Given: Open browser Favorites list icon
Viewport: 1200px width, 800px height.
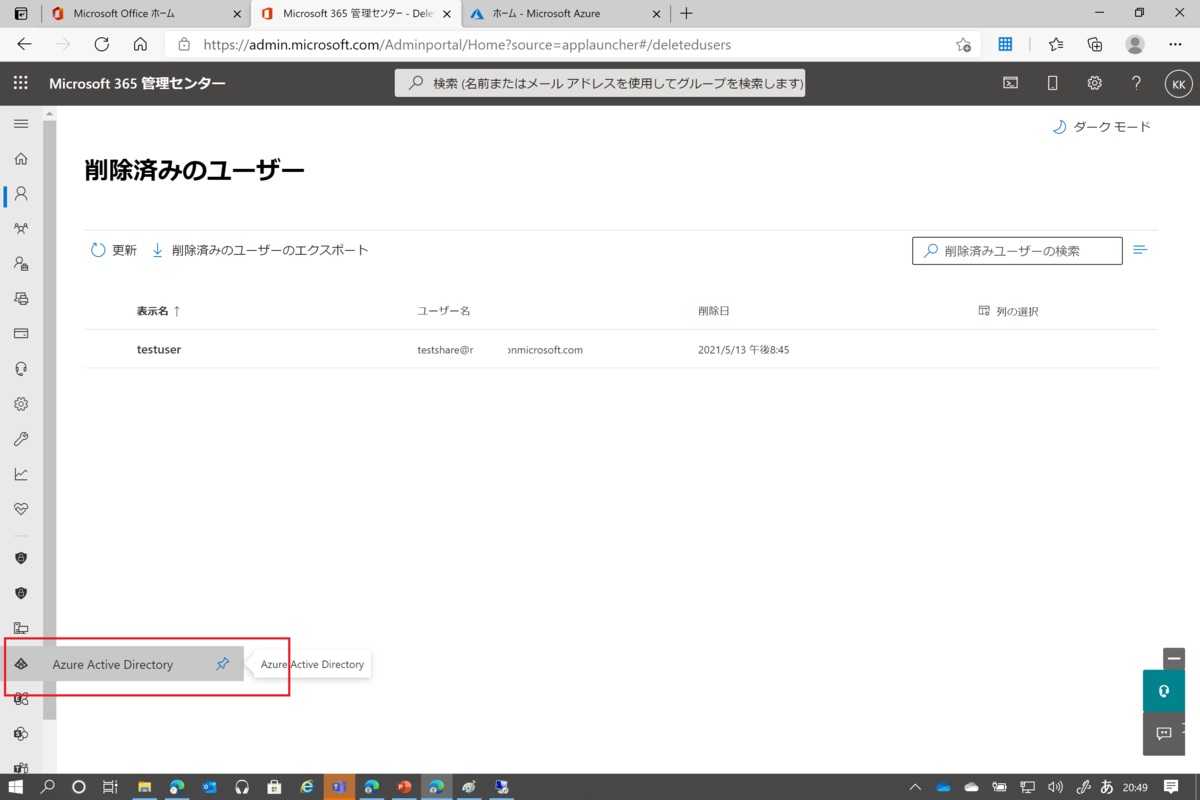Looking at the screenshot, I should pyautogui.click(x=1056, y=44).
